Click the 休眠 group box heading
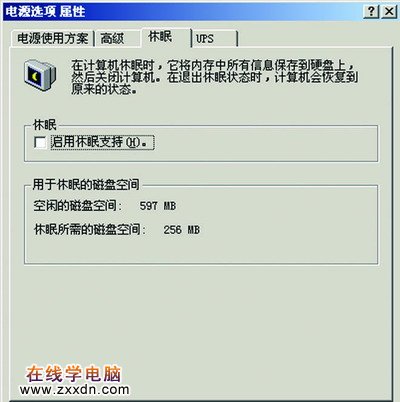This screenshot has width=400, height=402. point(45,125)
